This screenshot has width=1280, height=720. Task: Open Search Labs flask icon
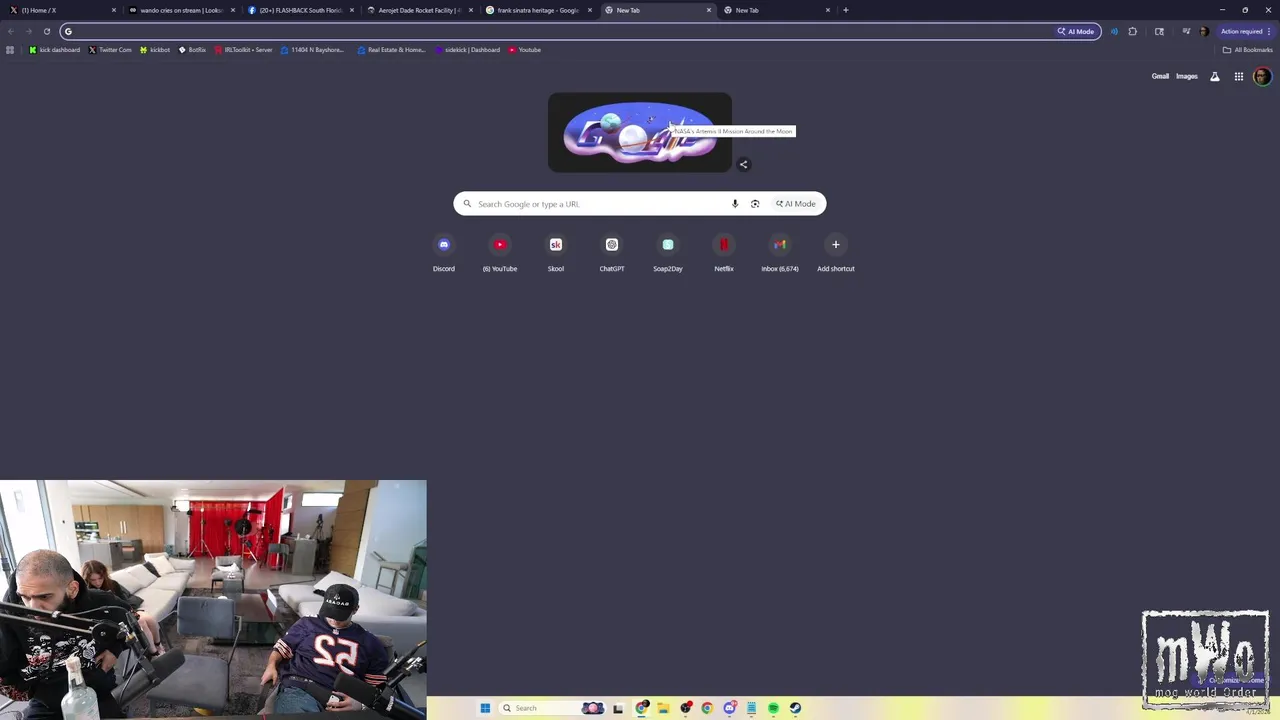tap(1215, 76)
